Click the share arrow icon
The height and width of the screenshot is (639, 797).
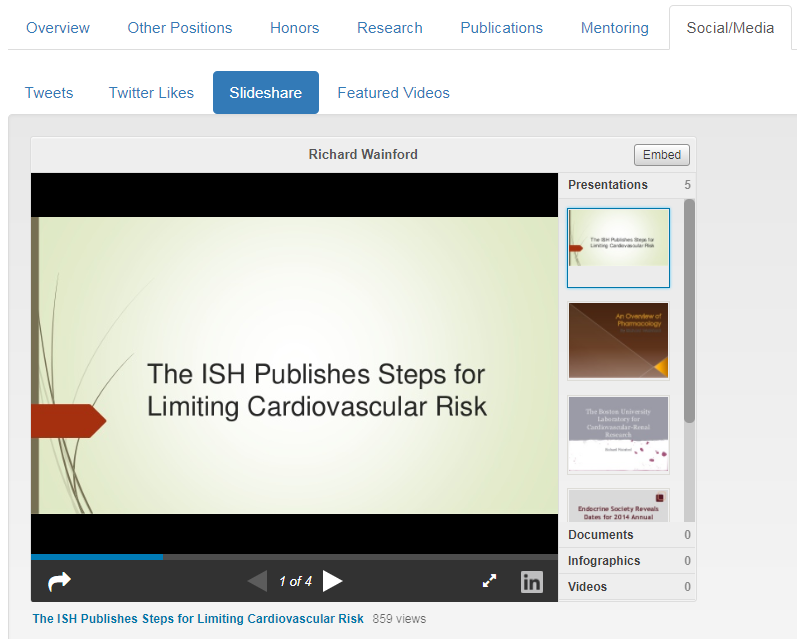click(60, 581)
